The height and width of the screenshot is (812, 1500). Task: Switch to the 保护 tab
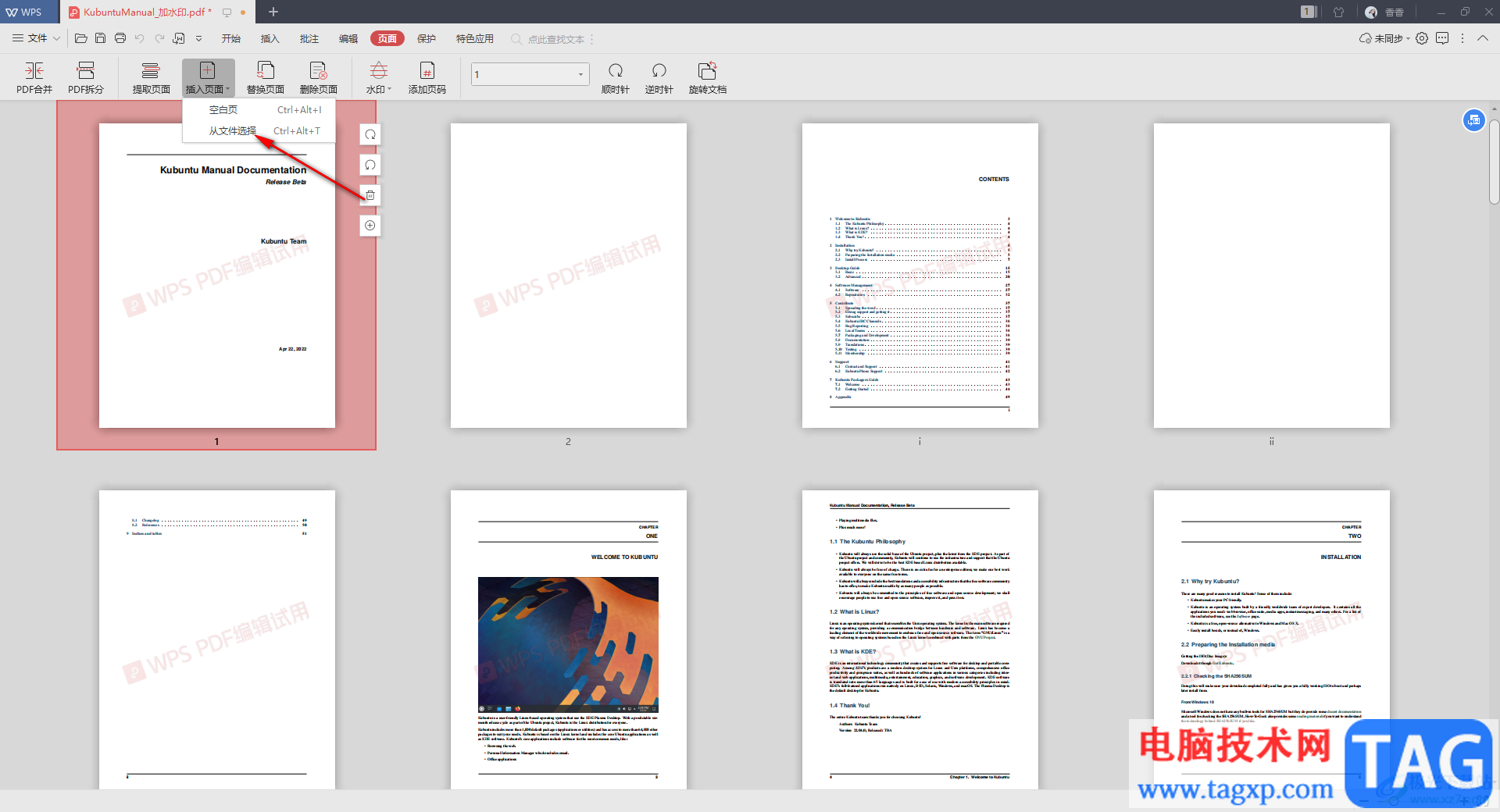(x=427, y=38)
